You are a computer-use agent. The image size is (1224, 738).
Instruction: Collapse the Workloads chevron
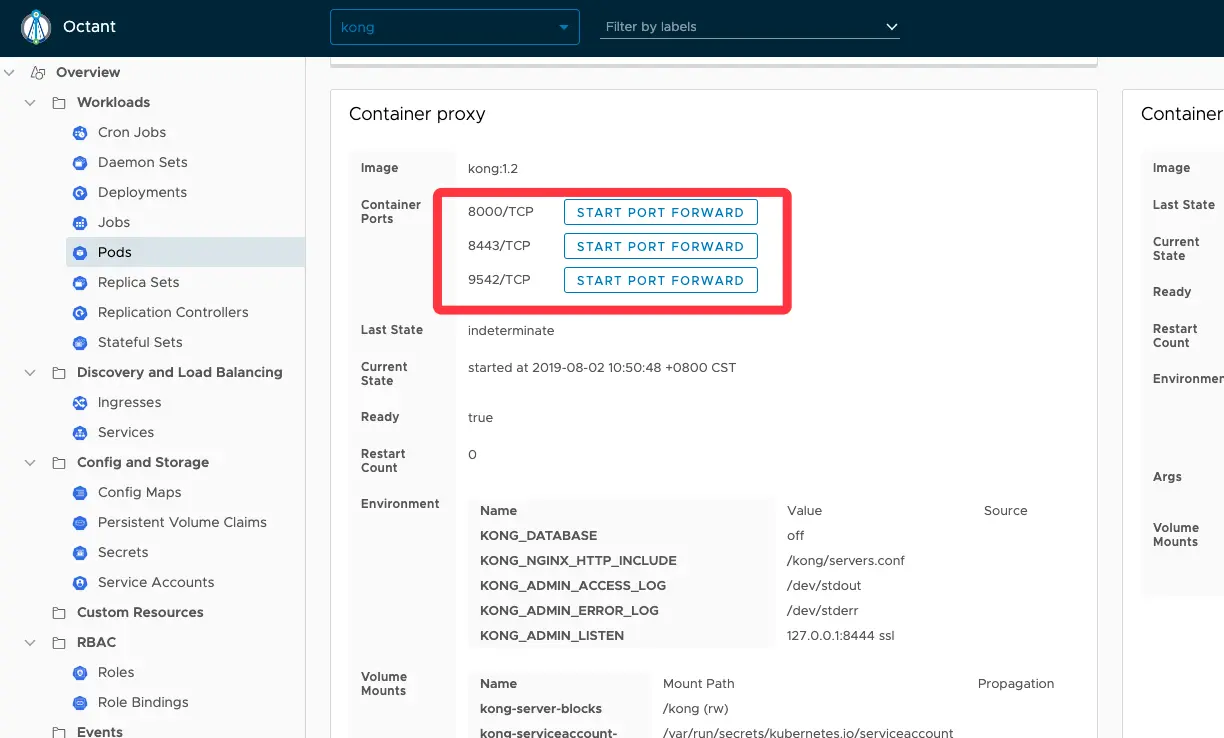[x=30, y=102]
